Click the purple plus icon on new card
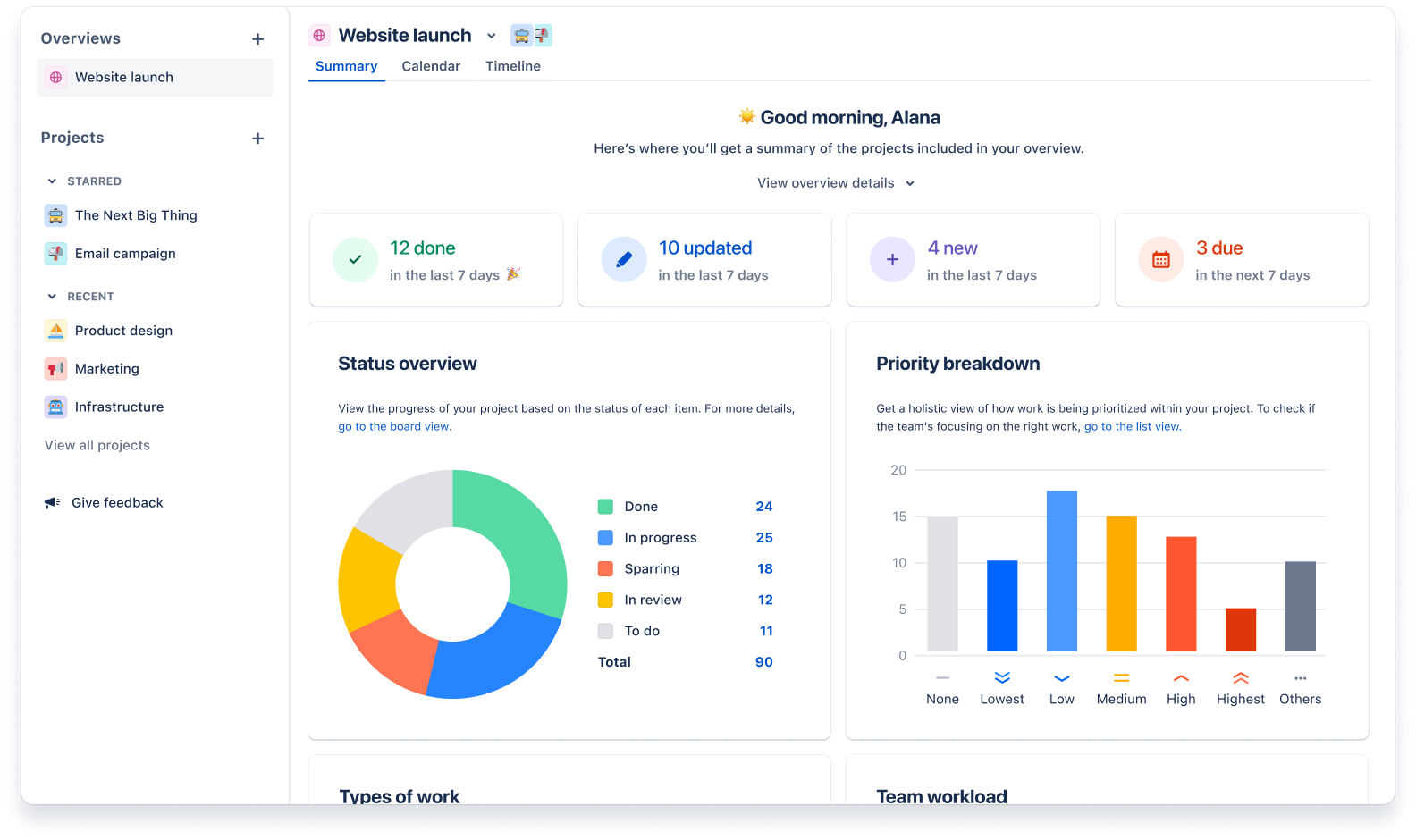Image resolution: width=1416 pixels, height=840 pixels. tap(892, 260)
